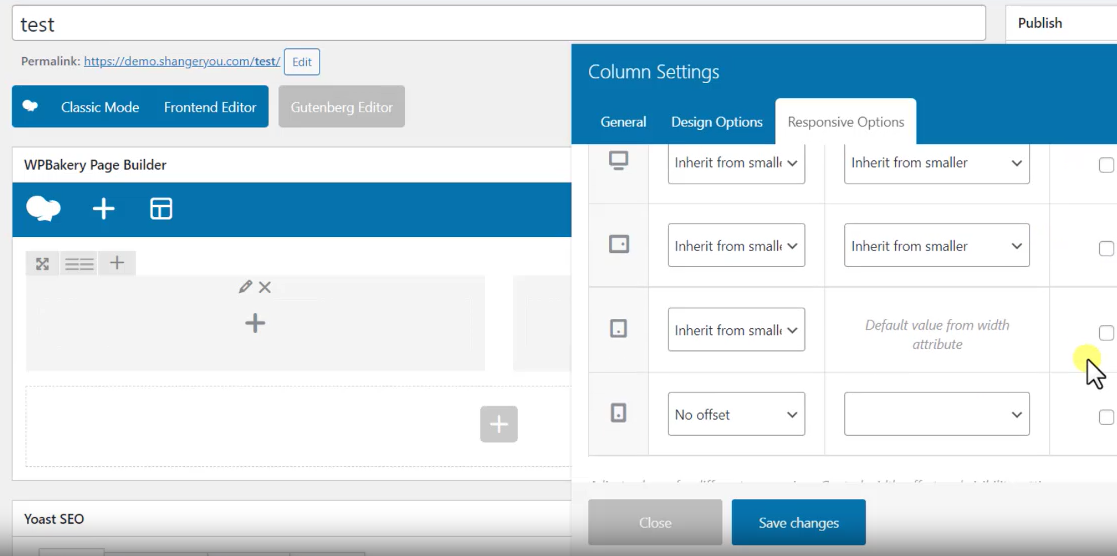Click the permalink Edit button

(x=302, y=62)
